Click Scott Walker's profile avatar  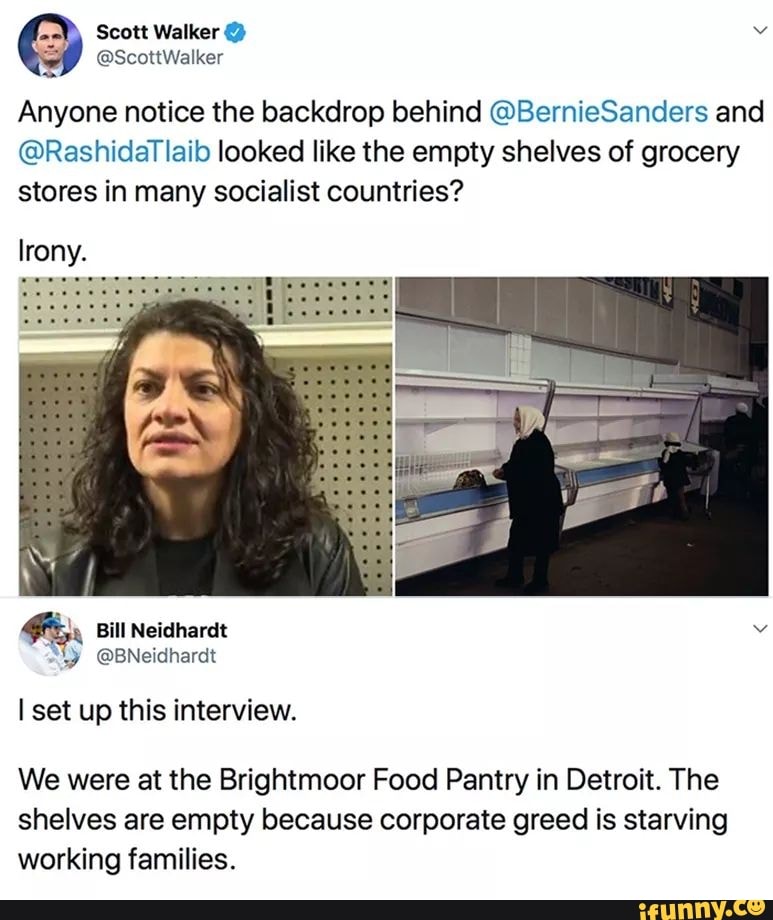coord(50,44)
